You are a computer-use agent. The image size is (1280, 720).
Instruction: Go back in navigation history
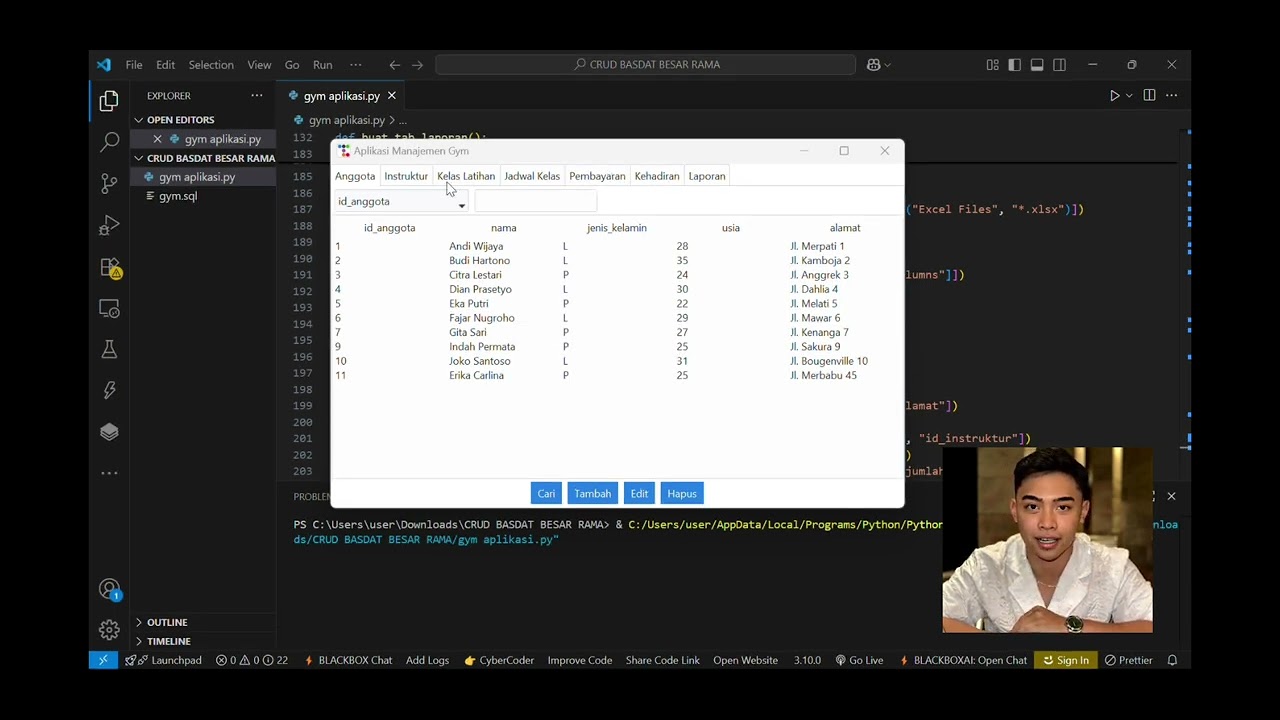click(395, 65)
